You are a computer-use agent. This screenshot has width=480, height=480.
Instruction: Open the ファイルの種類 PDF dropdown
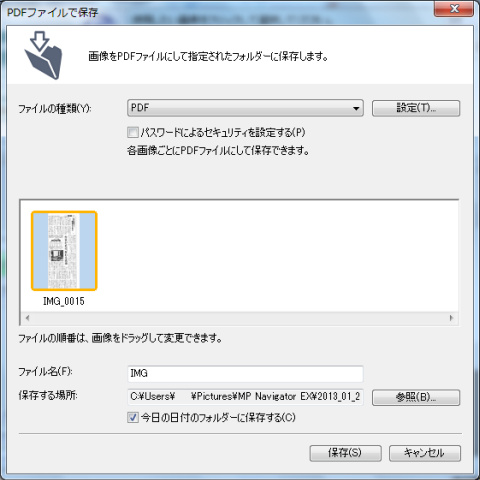coord(245,108)
